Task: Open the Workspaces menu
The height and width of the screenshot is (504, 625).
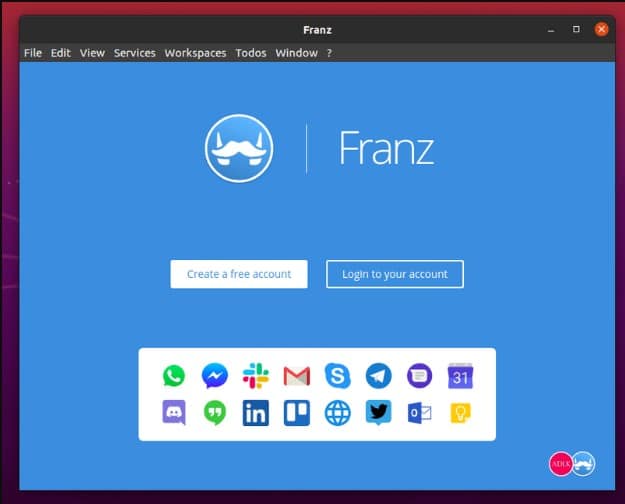Action: point(195,53)
